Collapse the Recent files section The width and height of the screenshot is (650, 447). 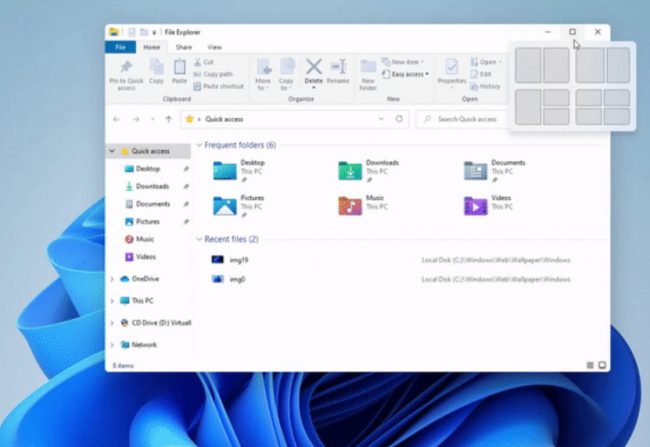199,239
